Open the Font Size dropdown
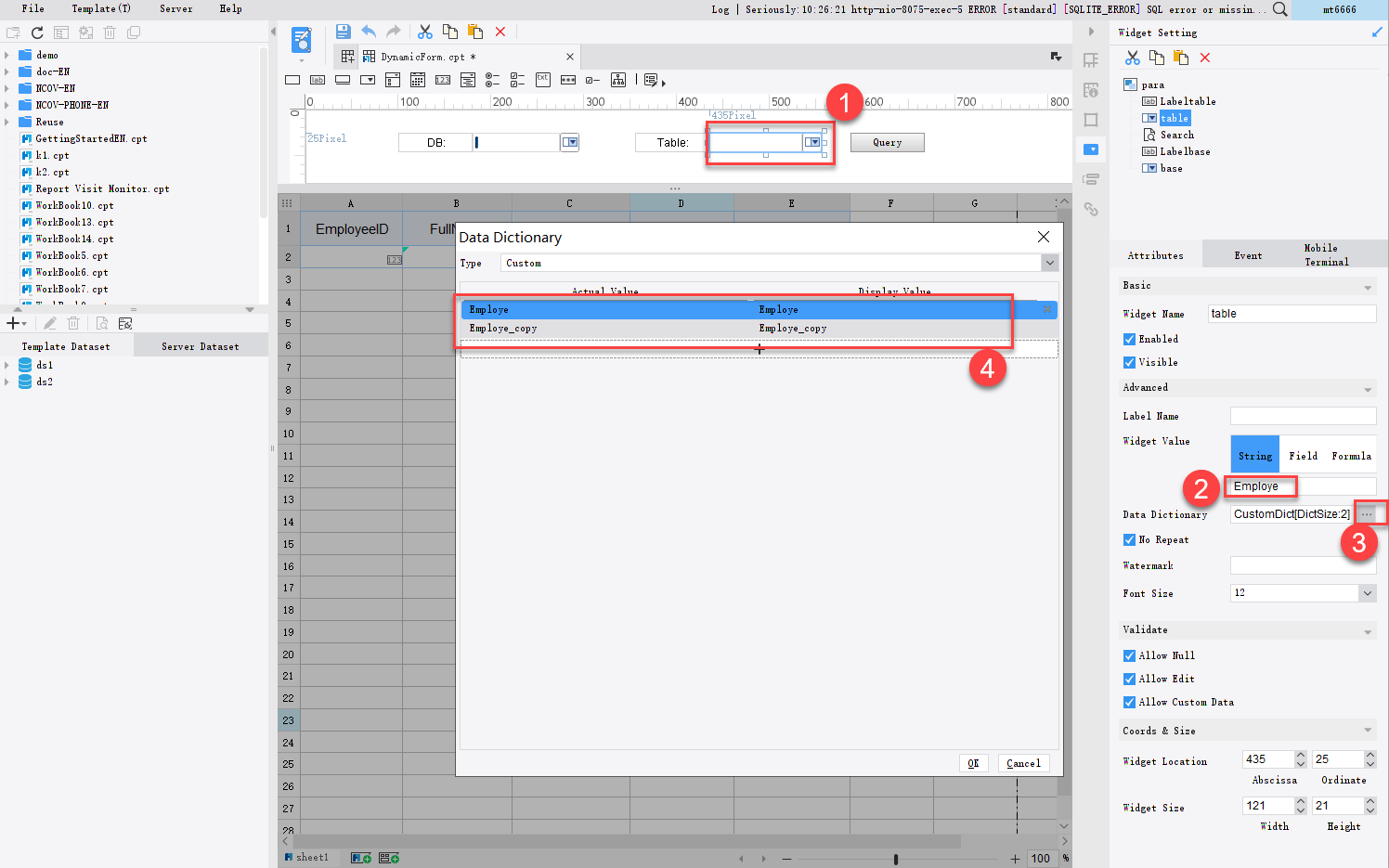The image size is (1389, 868). point(1367,593)
